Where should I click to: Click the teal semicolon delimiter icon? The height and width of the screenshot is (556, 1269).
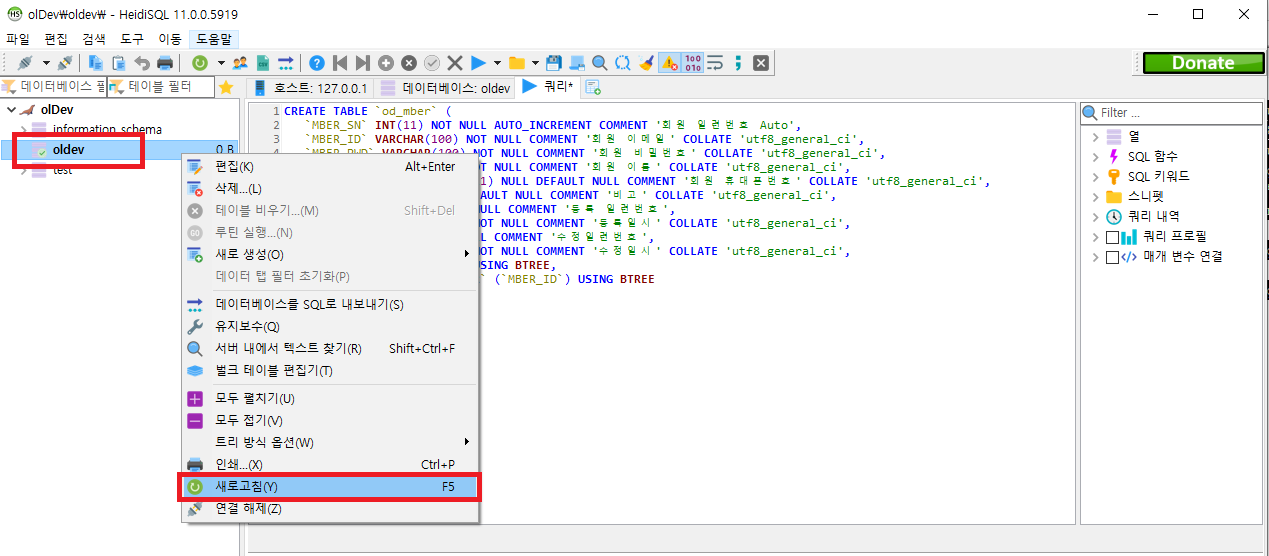click(738, 62)
